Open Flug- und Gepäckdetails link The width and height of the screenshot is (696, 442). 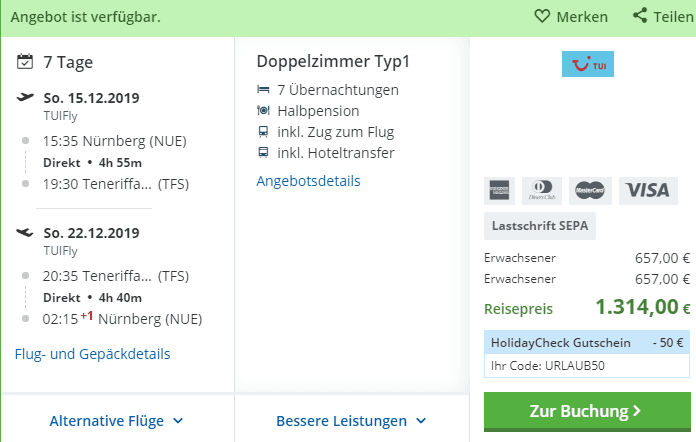tap(92, 354)
